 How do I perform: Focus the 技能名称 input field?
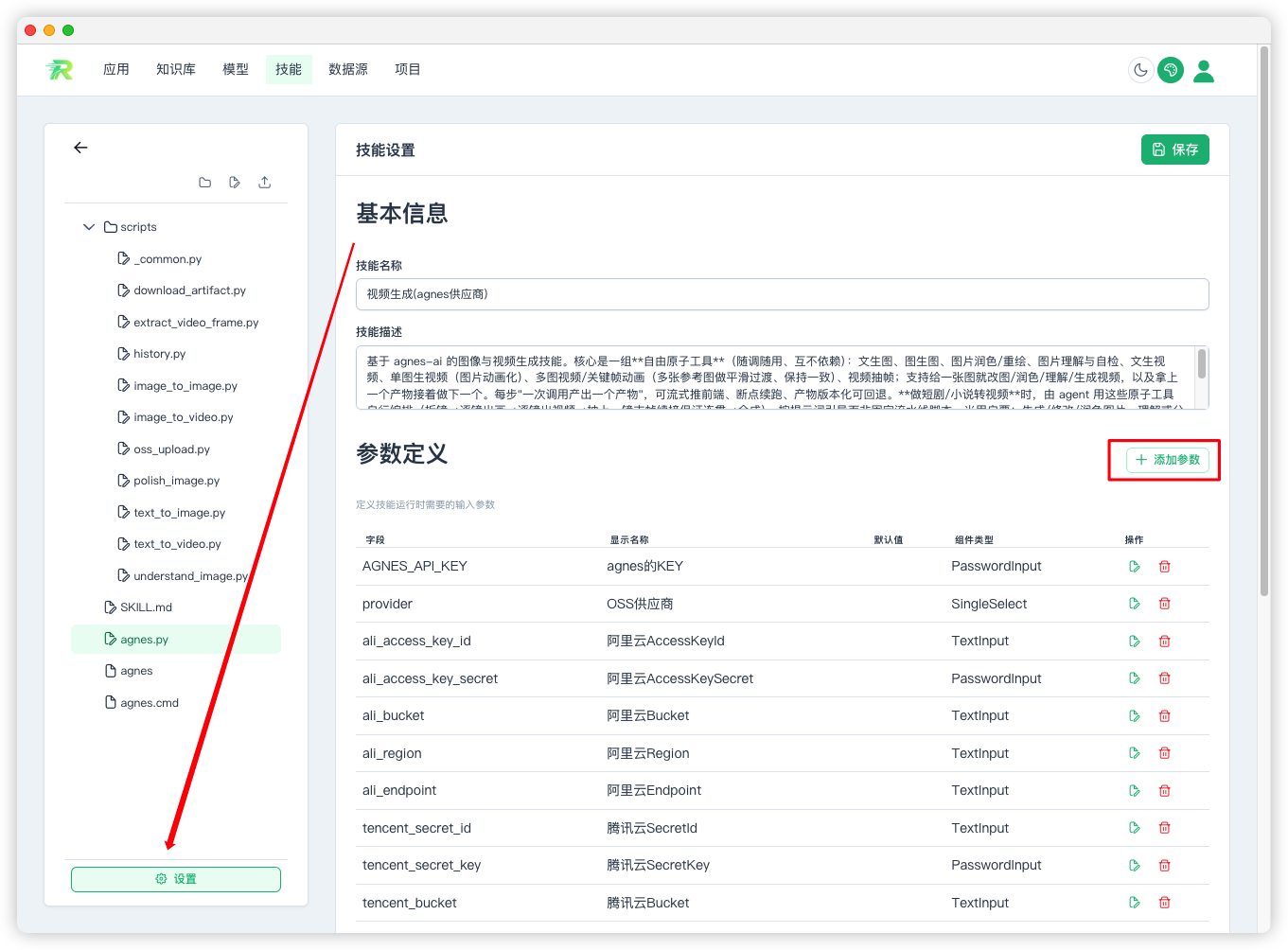pyautogui.click(x=783, y=294)
